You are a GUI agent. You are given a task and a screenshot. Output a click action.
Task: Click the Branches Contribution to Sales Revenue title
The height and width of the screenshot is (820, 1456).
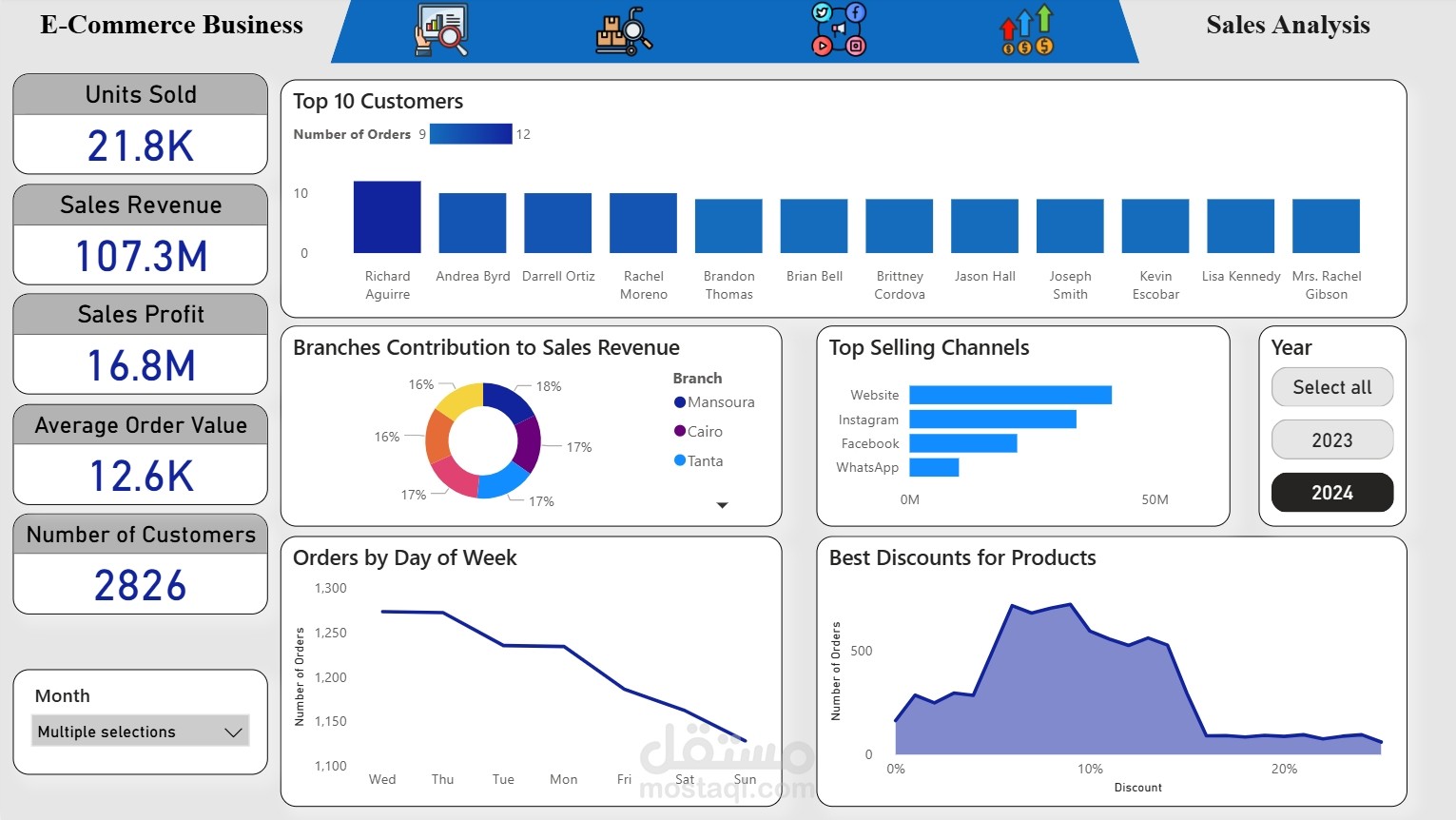point(486,348)
